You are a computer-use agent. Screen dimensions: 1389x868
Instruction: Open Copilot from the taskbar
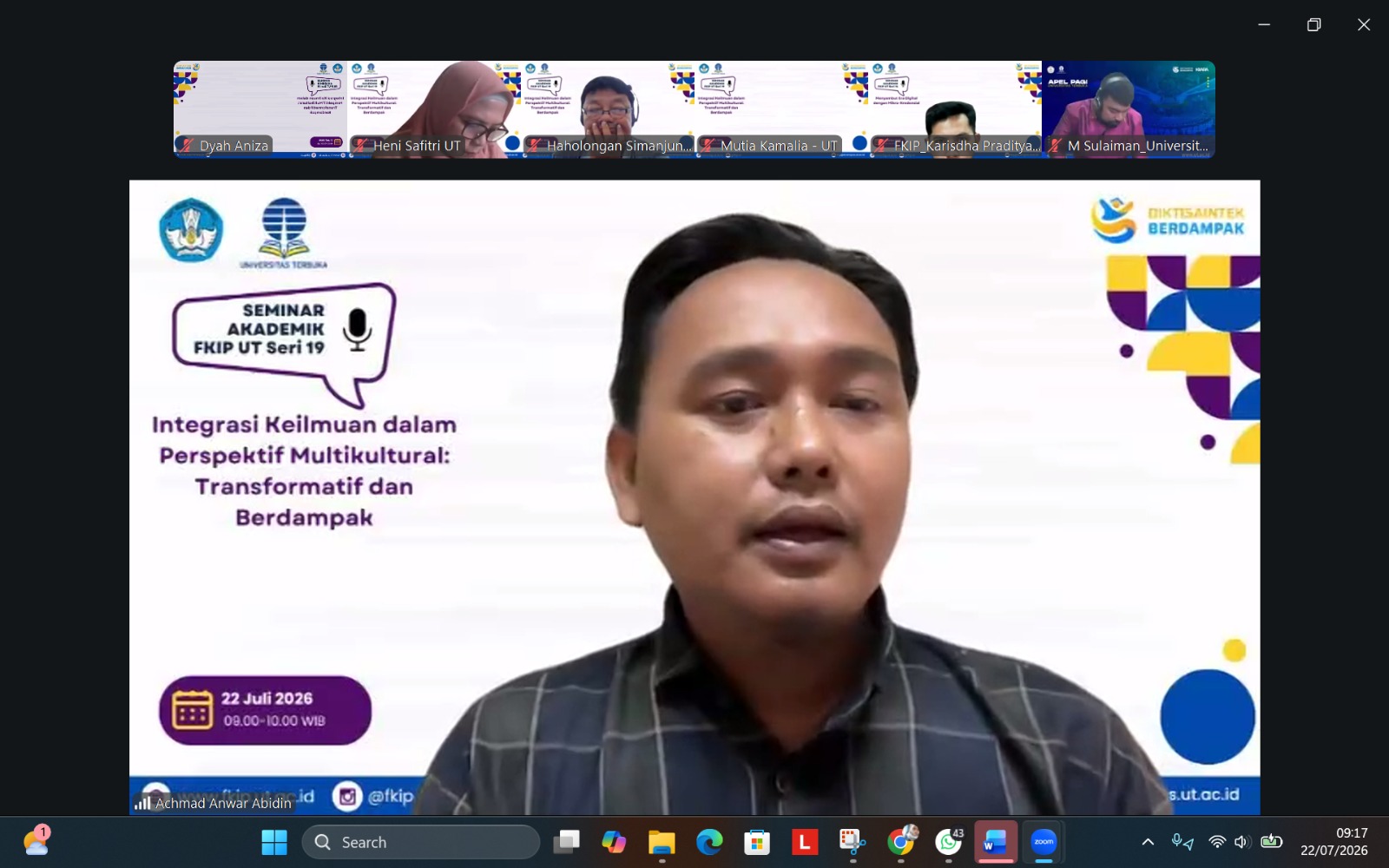click(614, 842)
